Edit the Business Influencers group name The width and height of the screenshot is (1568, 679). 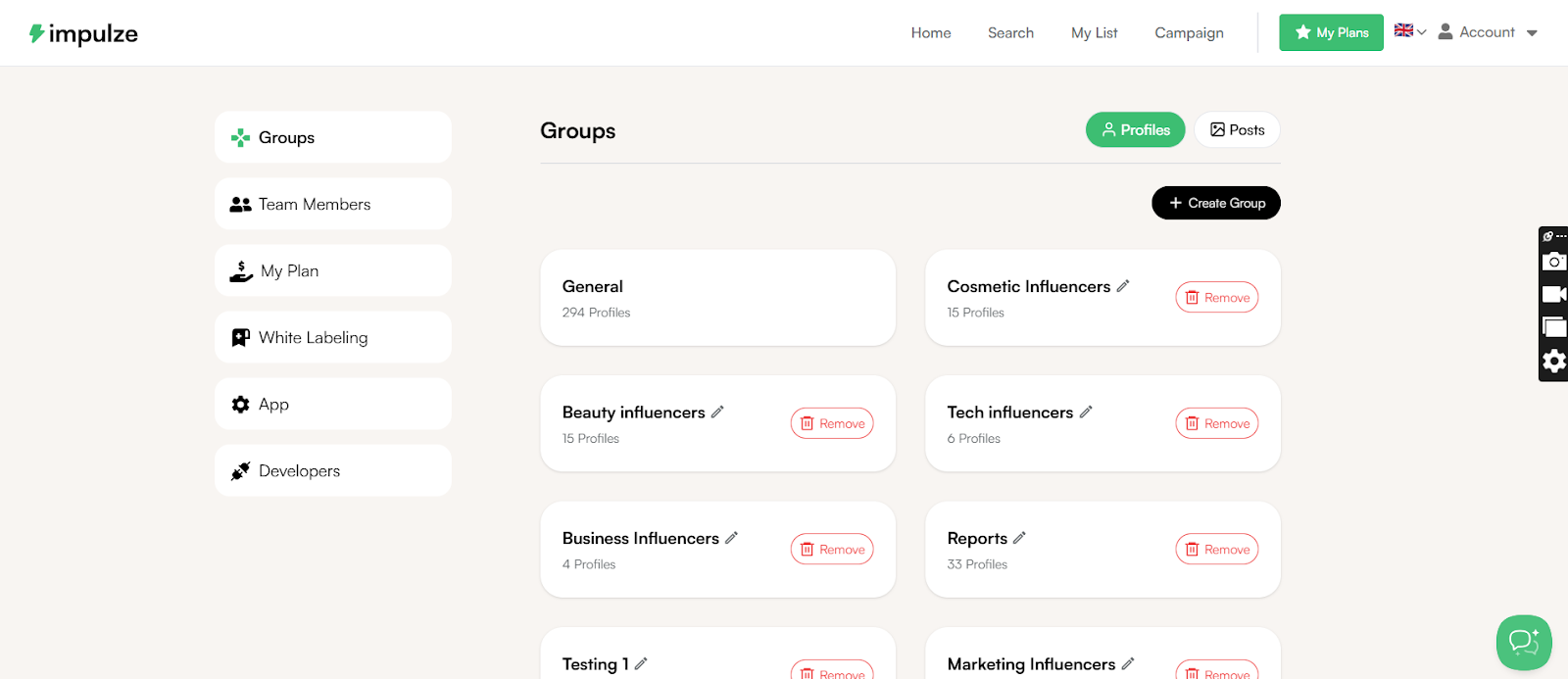point(731,538)
